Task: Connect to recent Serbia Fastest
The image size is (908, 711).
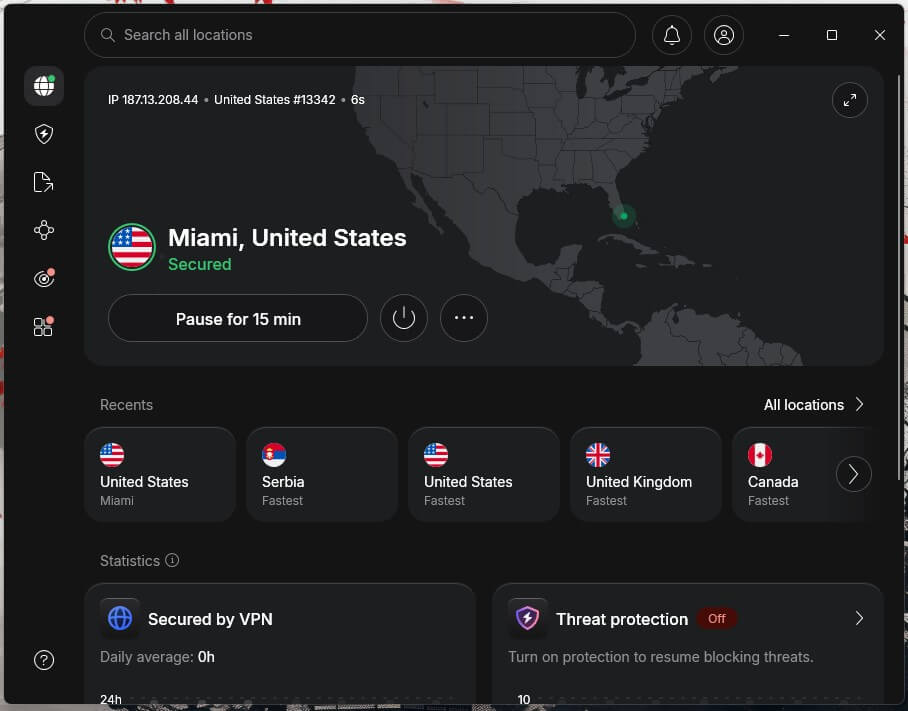Action: point(322,474)
